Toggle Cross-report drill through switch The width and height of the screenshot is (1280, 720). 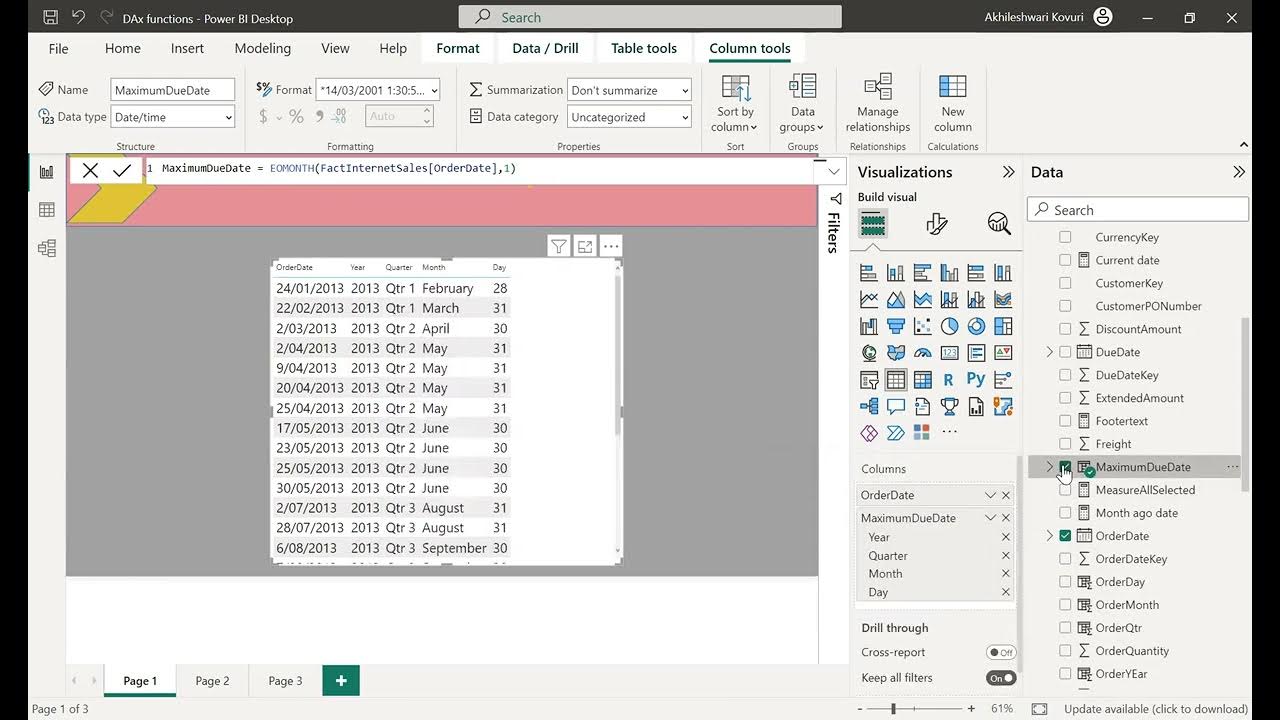point(1001,652)
